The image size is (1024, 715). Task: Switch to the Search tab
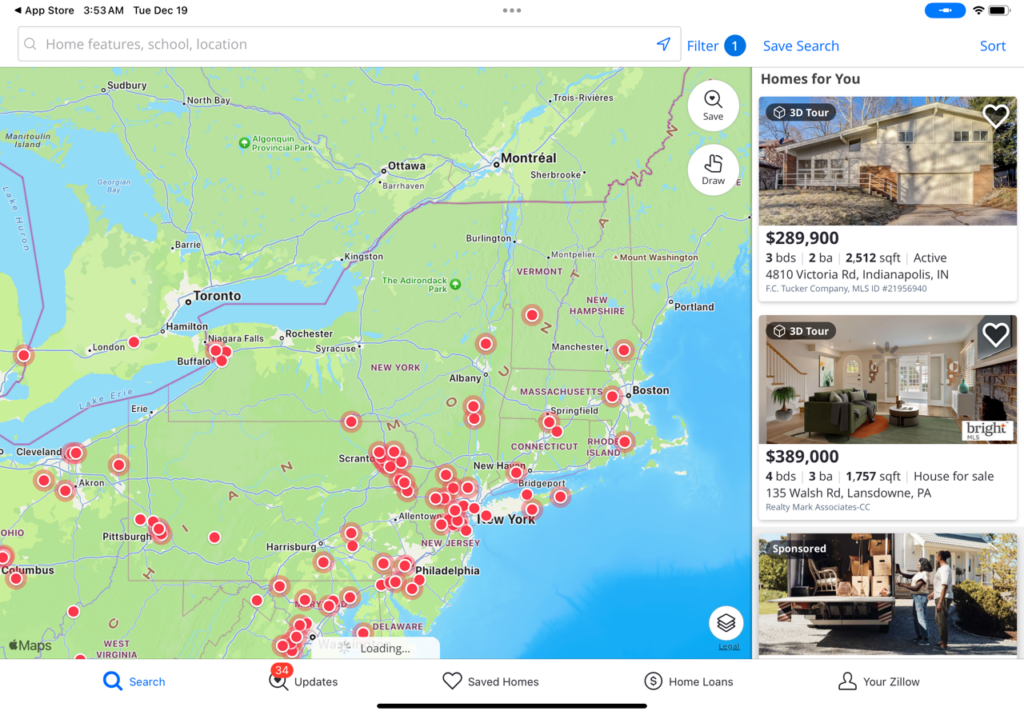pyautogui.click(x=135, y=682)
